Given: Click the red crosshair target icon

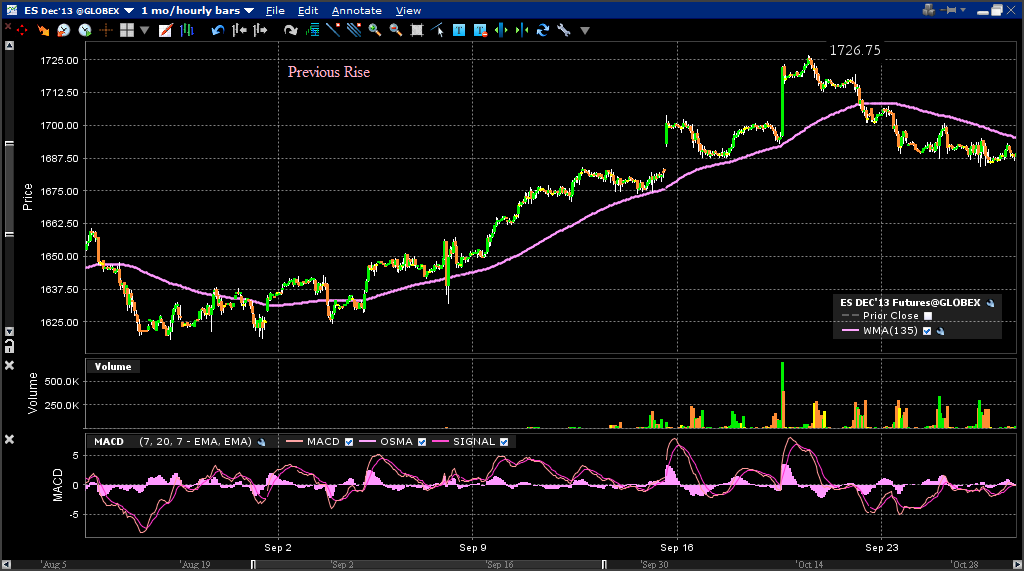Looking at the screenshot, I should [22, 30].
